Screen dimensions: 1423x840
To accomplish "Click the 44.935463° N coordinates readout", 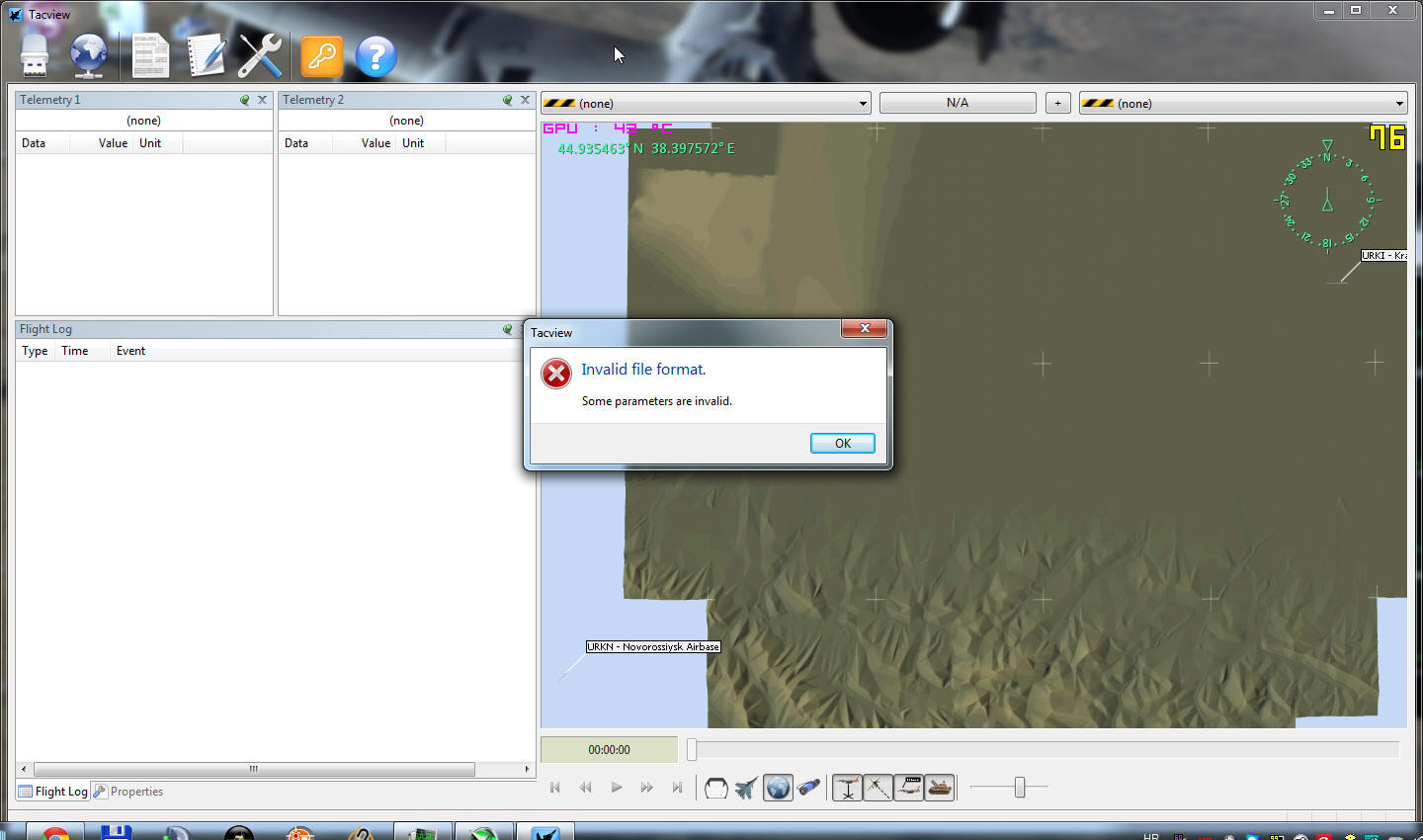I will click(646, 149).
